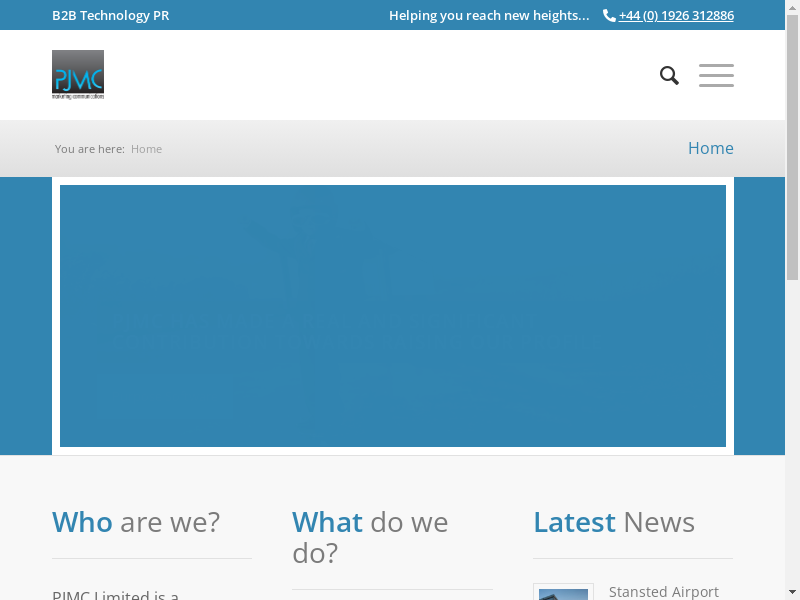The height and width of the screenshot is (600, 800).
Task: Click the 'You are here:' breadcrumb label
Action: (x=90, y=149)
